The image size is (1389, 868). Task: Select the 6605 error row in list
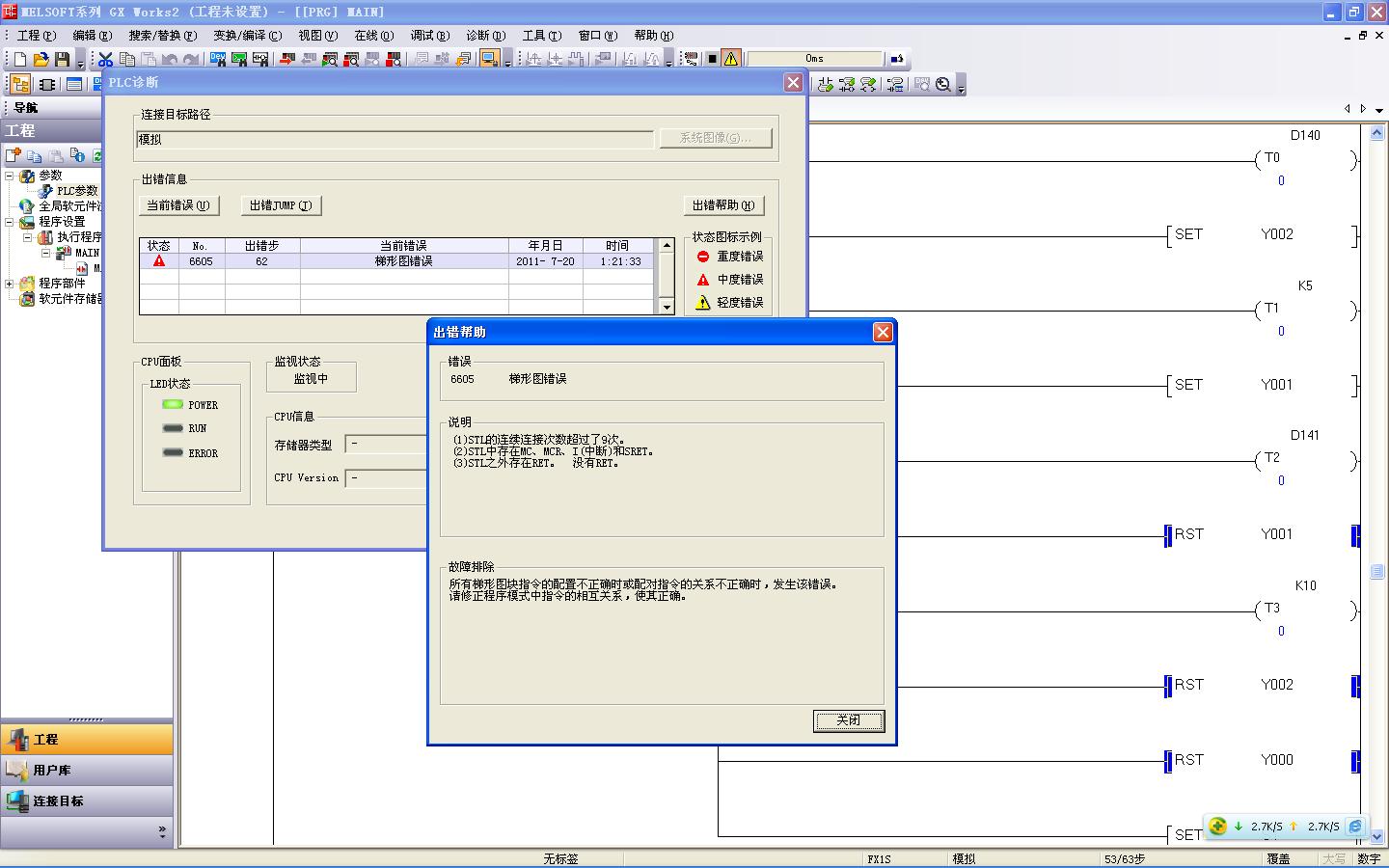tap(403, 261)
